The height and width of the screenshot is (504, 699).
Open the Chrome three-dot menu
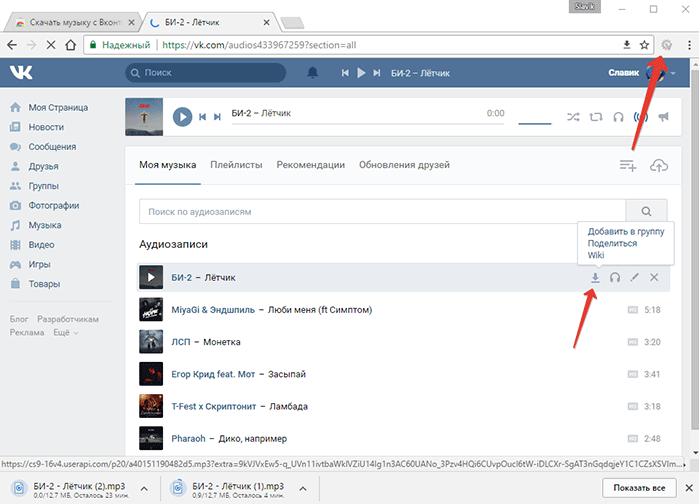point(689,45)
